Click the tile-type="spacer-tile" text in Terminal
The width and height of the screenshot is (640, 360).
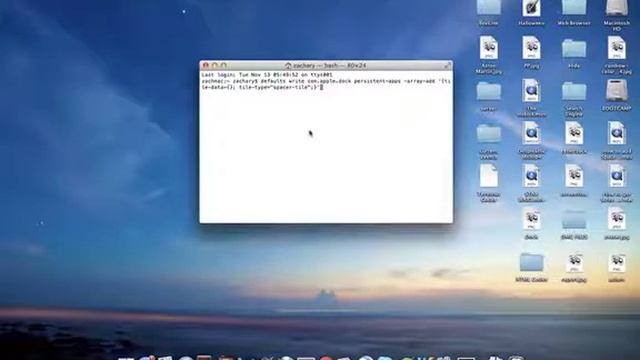[x=274, y=87]
